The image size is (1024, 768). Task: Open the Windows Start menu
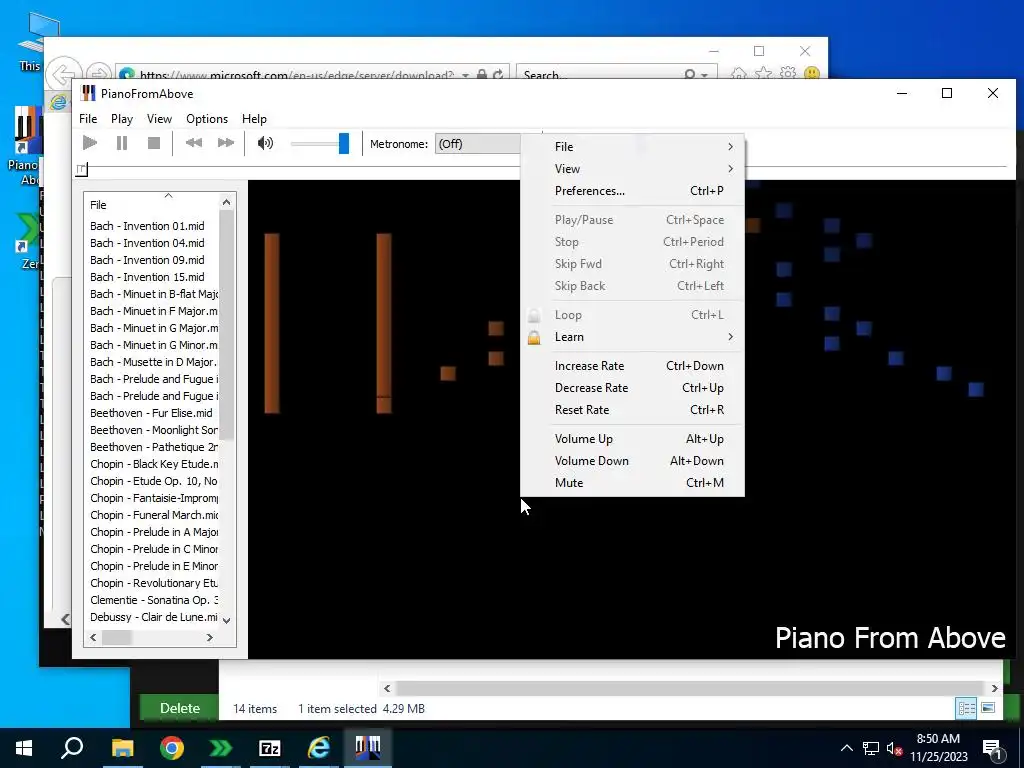(x=24, y=748)
